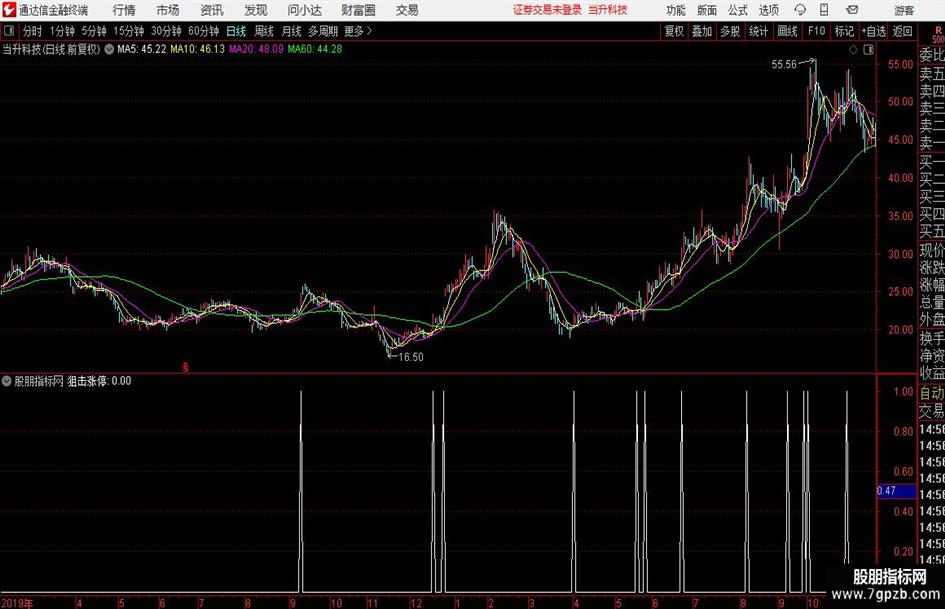Switch to 1分钟 period

click(x=62, y=31)
